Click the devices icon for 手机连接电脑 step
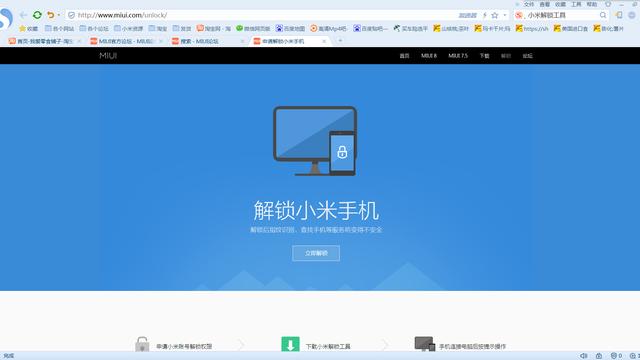 [425, 344]
